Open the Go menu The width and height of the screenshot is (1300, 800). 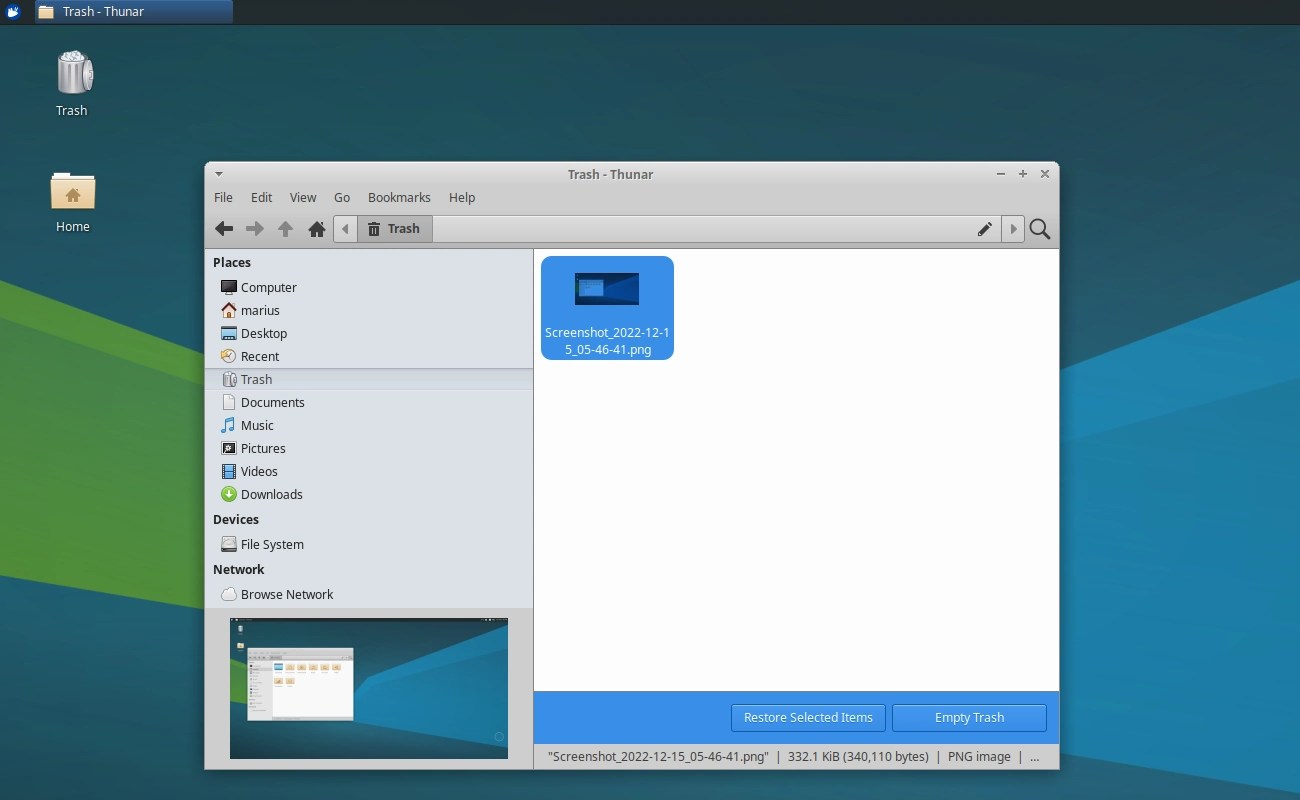(342, 197)
